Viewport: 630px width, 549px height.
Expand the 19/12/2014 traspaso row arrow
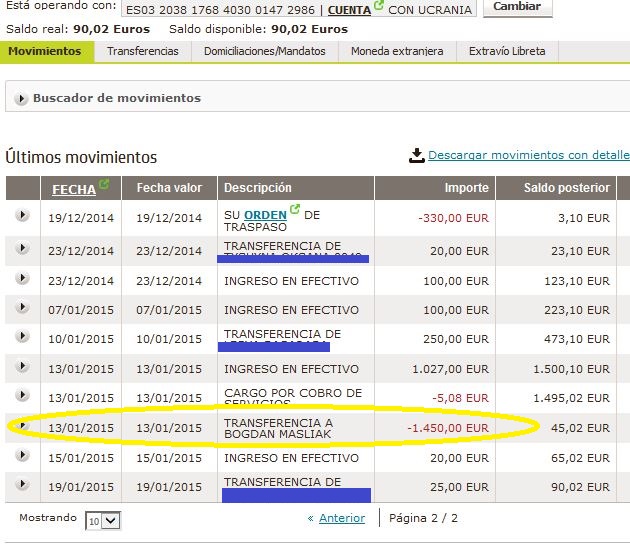click(x=22, y=217)
